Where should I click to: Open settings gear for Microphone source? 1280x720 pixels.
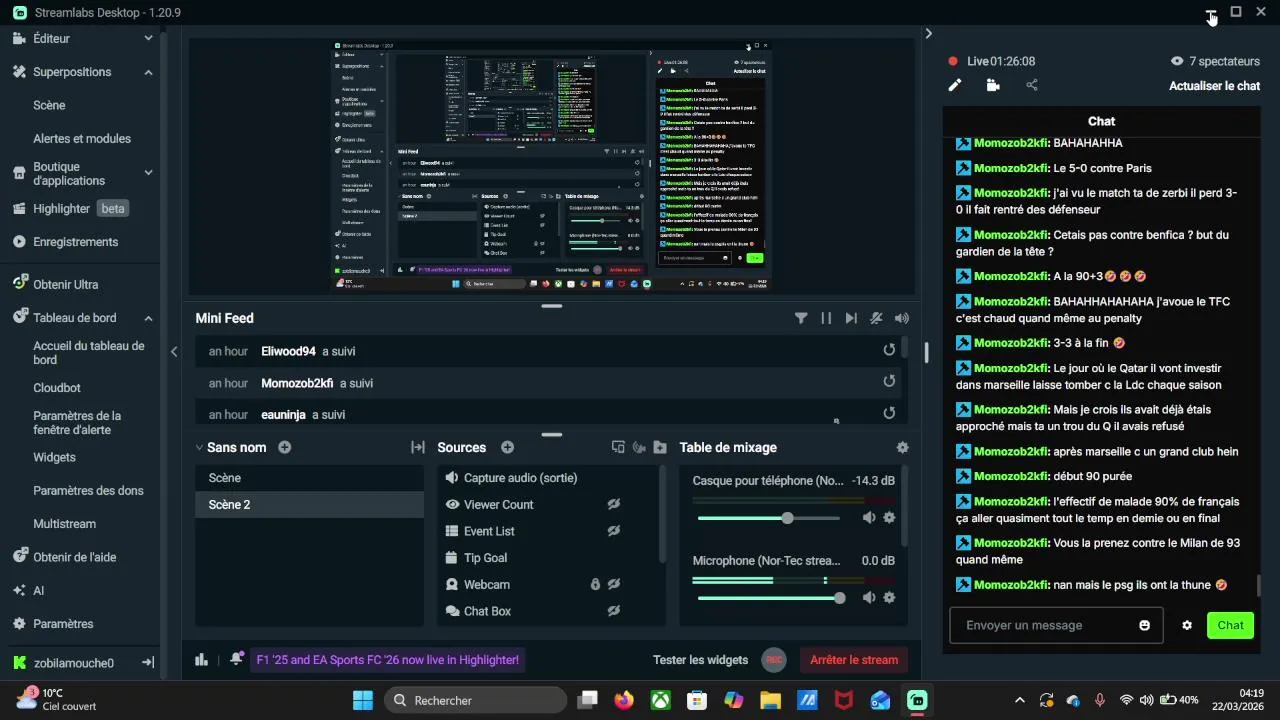point(889,597)
